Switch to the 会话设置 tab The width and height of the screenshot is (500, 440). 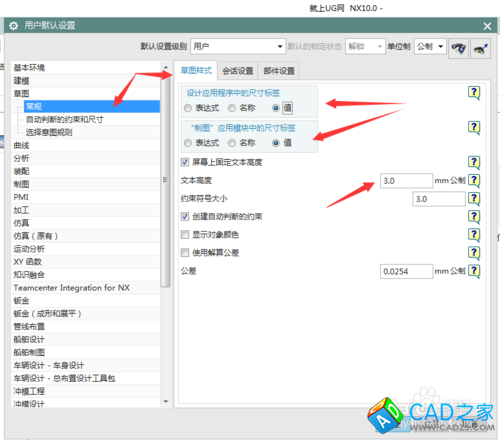(x=238, y=71)
